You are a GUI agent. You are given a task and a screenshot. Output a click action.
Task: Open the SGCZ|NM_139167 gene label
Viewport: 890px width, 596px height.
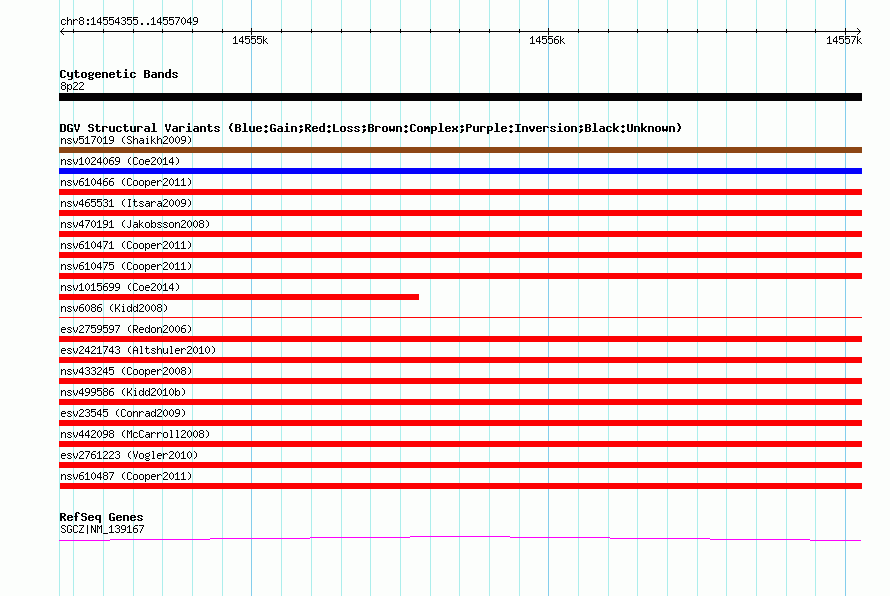(x=102, y=530)
